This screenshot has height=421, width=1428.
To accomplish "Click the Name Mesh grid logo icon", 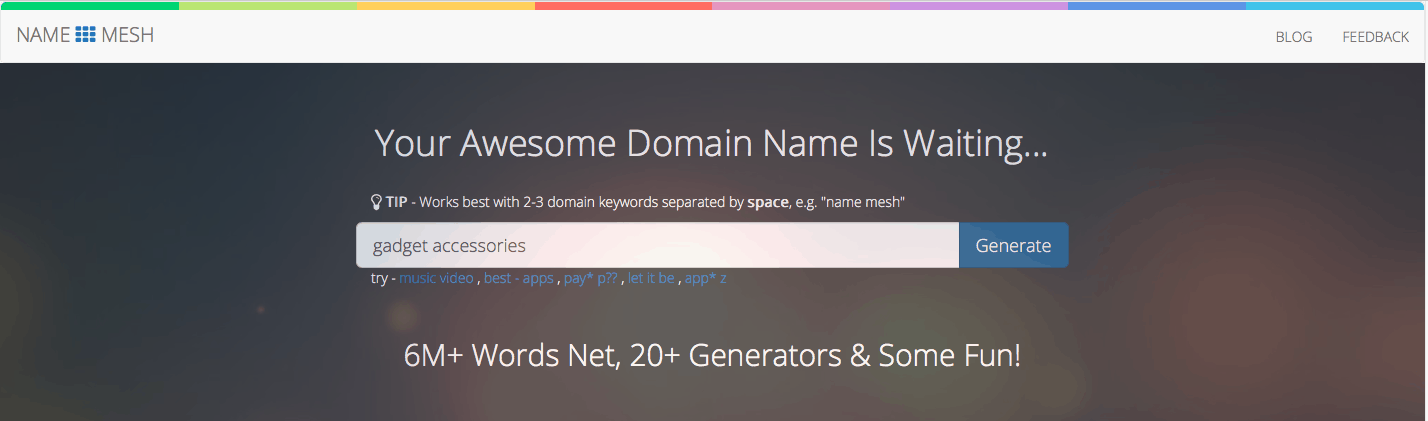I will [85, 36].
